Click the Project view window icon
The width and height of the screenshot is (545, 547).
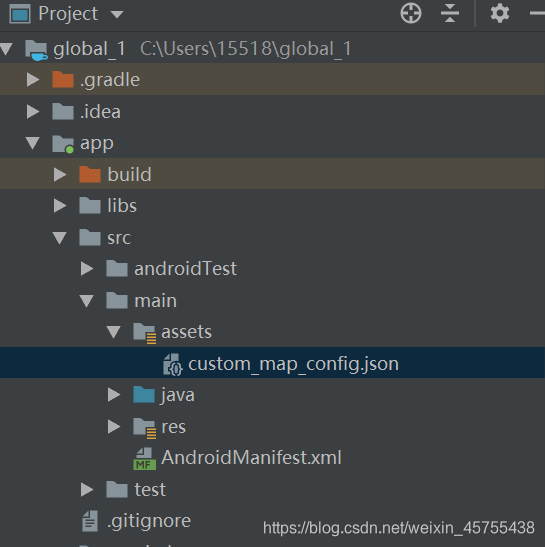click(x=20, y=14)
